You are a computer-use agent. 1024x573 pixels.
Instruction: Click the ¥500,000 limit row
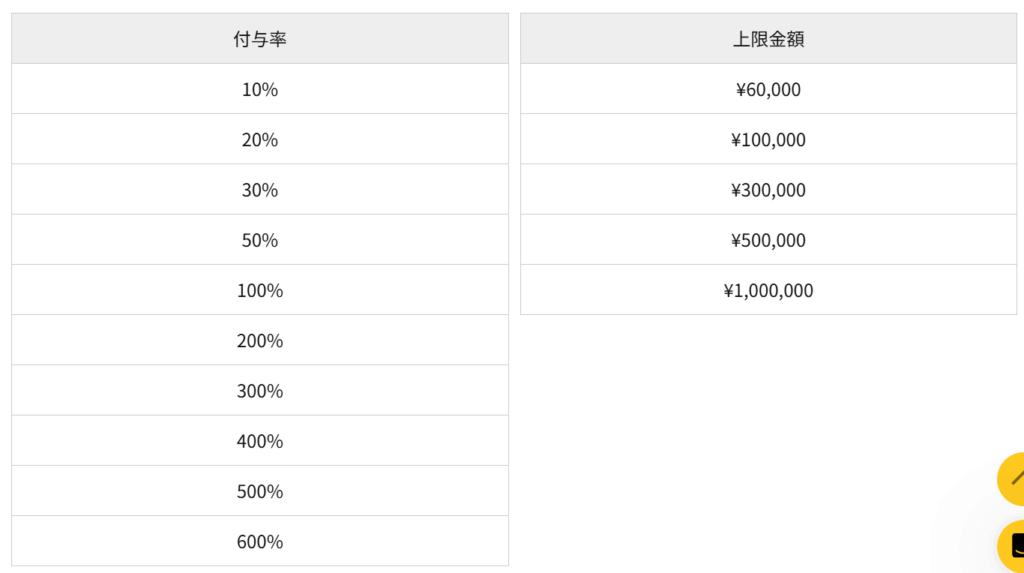(768, 240)
